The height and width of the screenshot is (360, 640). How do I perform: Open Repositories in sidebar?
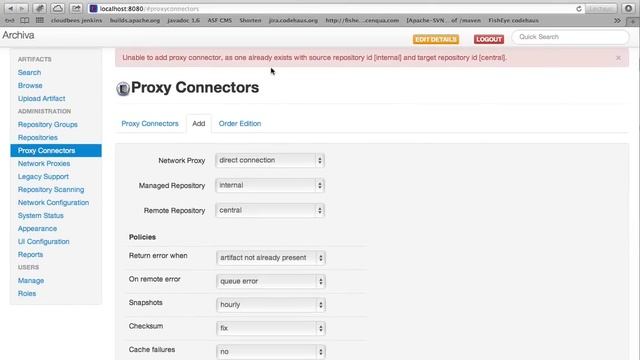pos(38,138)
